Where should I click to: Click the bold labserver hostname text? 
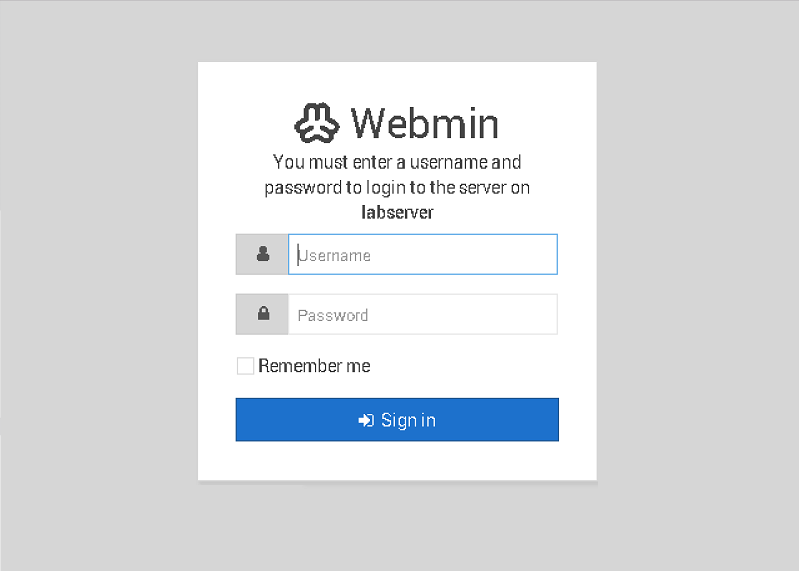[397, 212]
